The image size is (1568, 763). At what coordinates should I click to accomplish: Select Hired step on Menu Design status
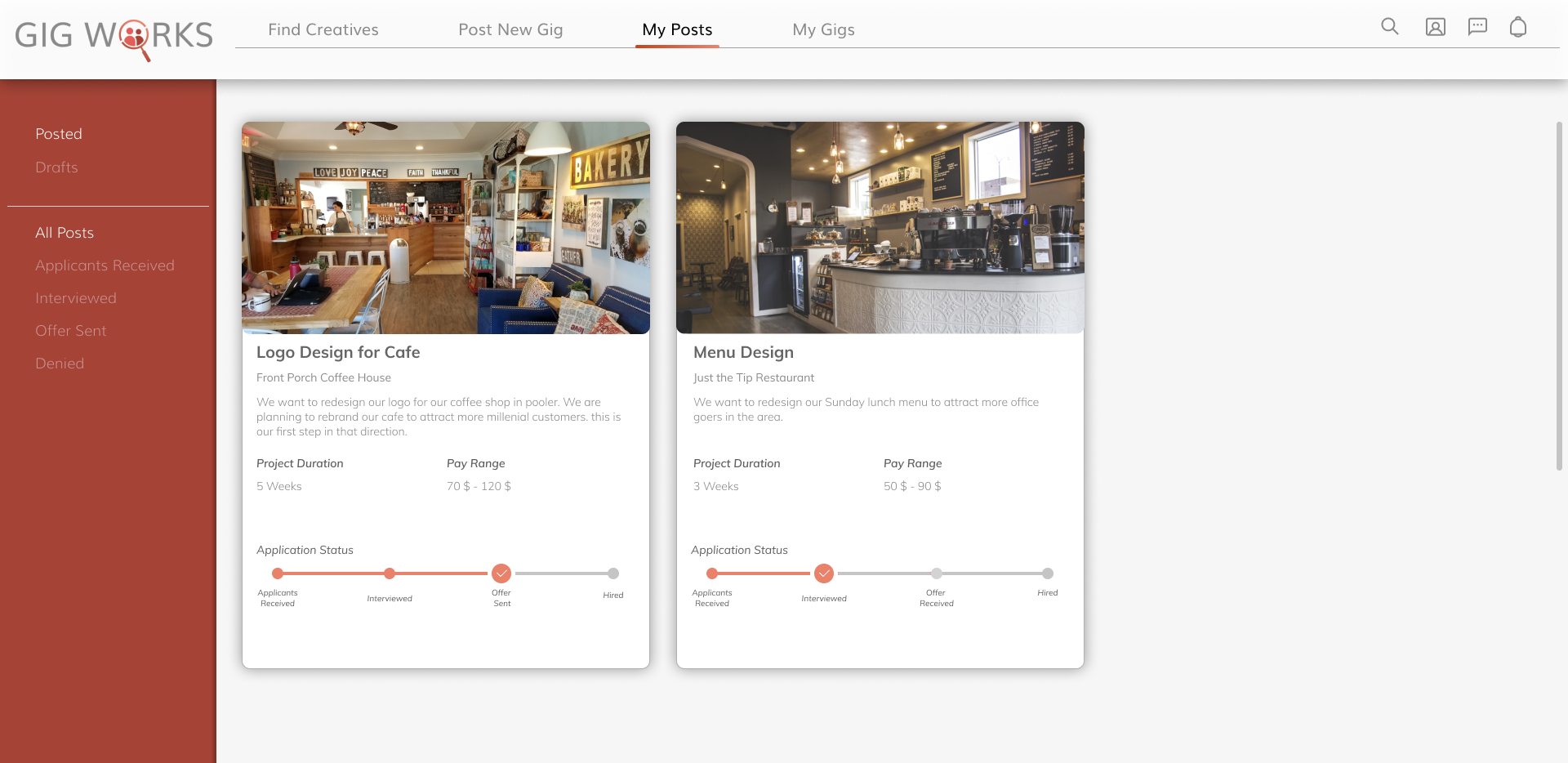(x=1048, y=573)
